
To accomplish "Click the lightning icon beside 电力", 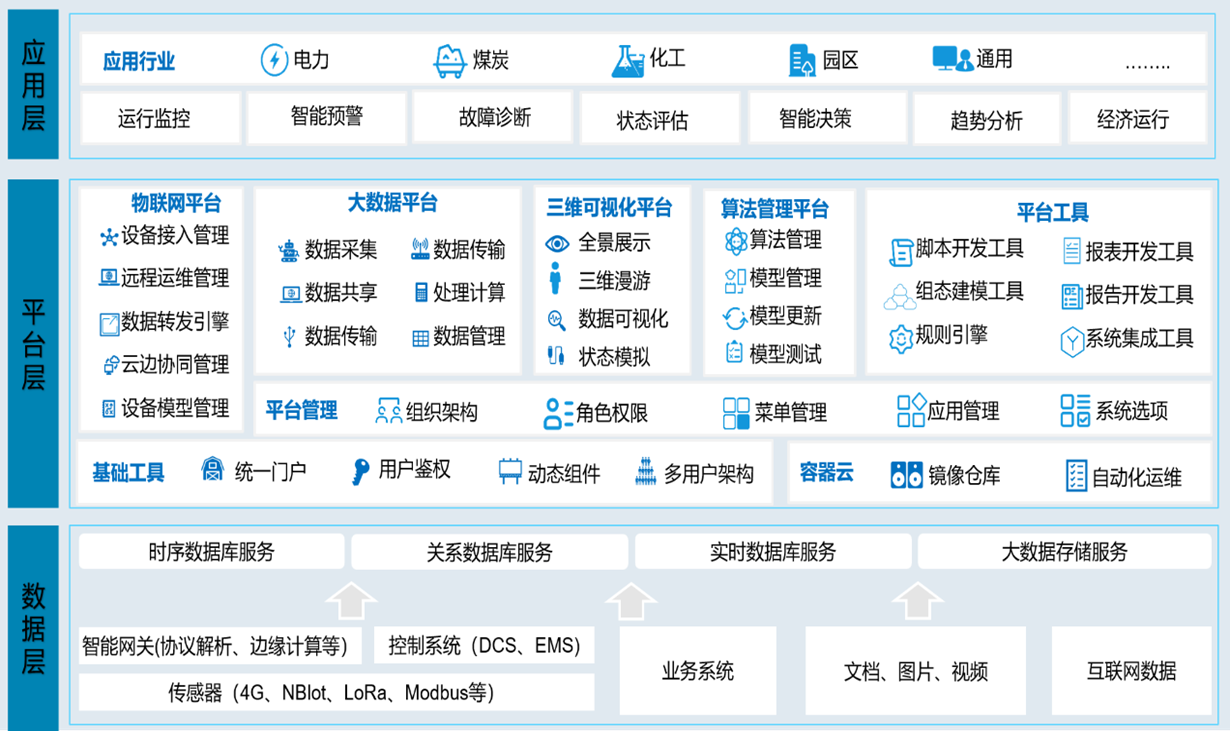I will [273, 60].
